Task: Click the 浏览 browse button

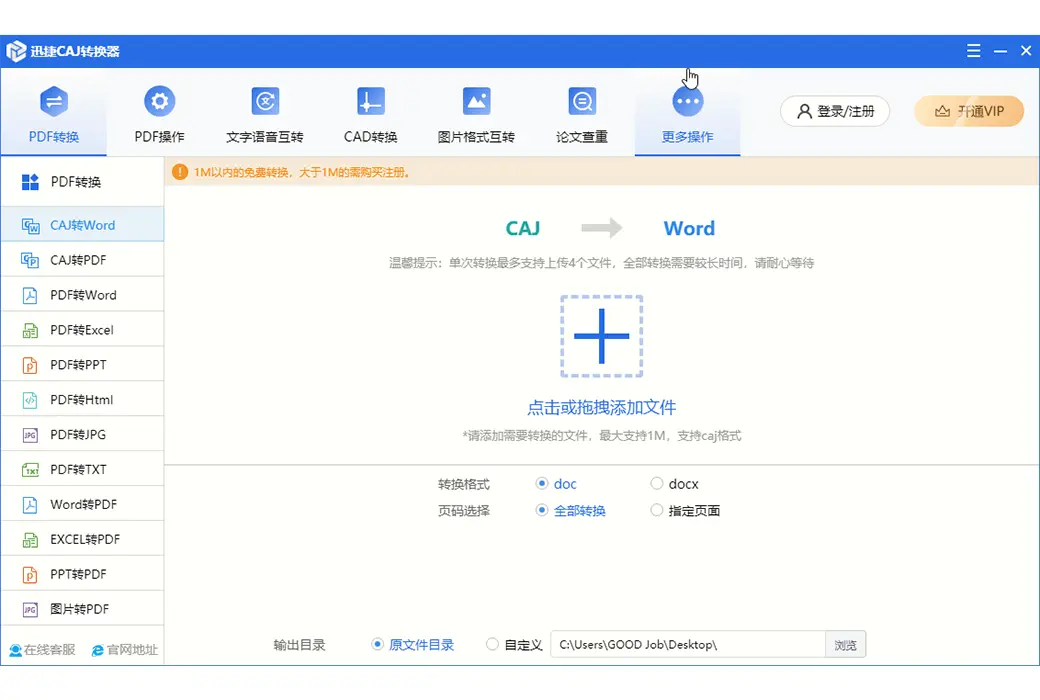Action: pyautogui.click(x=846, y=645)
